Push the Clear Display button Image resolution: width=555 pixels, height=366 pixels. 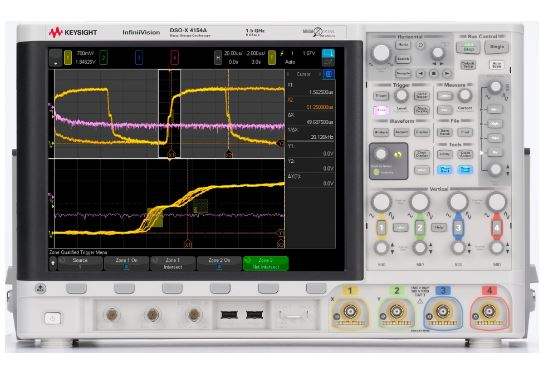tap(422, 155)
